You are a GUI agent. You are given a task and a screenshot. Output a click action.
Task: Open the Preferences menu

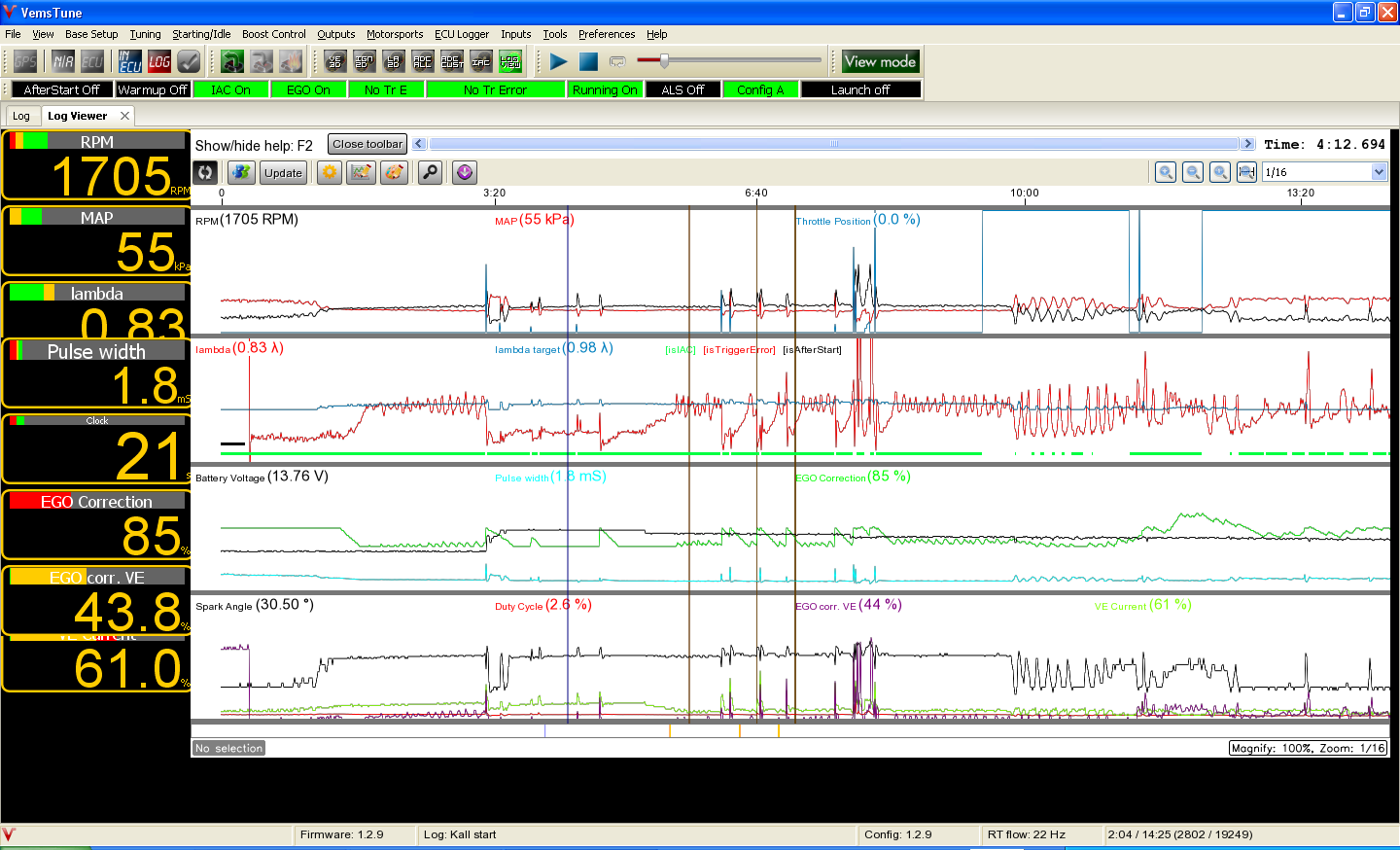pyautogui.click(x=607, y=34)
